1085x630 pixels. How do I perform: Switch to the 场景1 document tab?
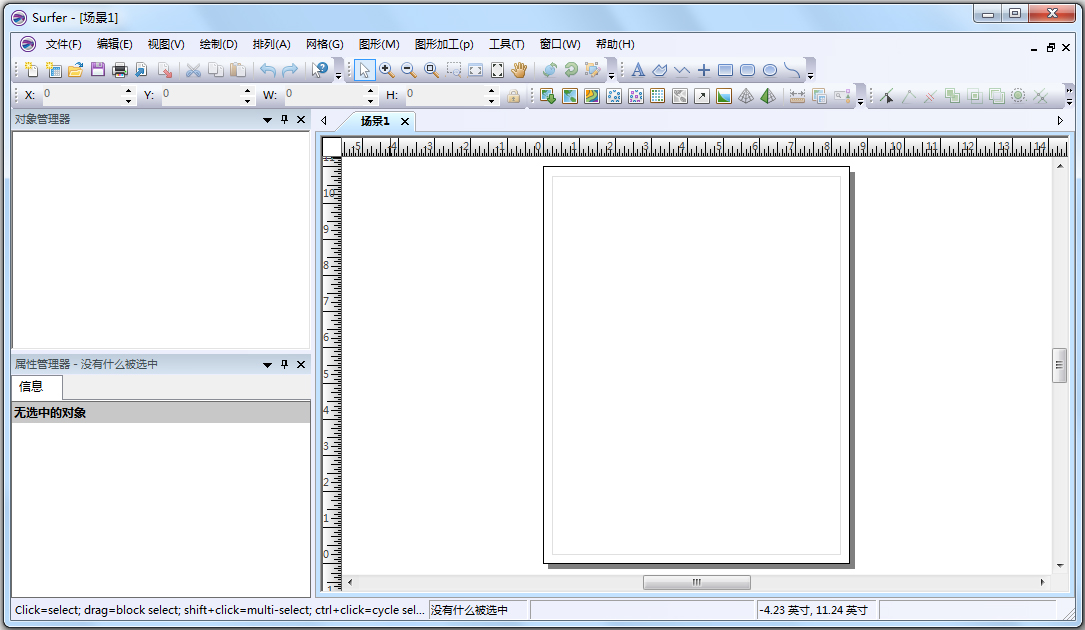375,120
